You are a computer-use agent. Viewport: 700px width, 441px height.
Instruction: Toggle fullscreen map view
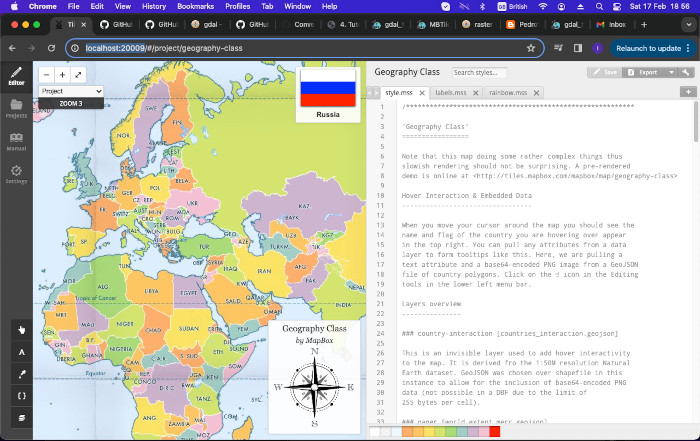click(78, 74)
